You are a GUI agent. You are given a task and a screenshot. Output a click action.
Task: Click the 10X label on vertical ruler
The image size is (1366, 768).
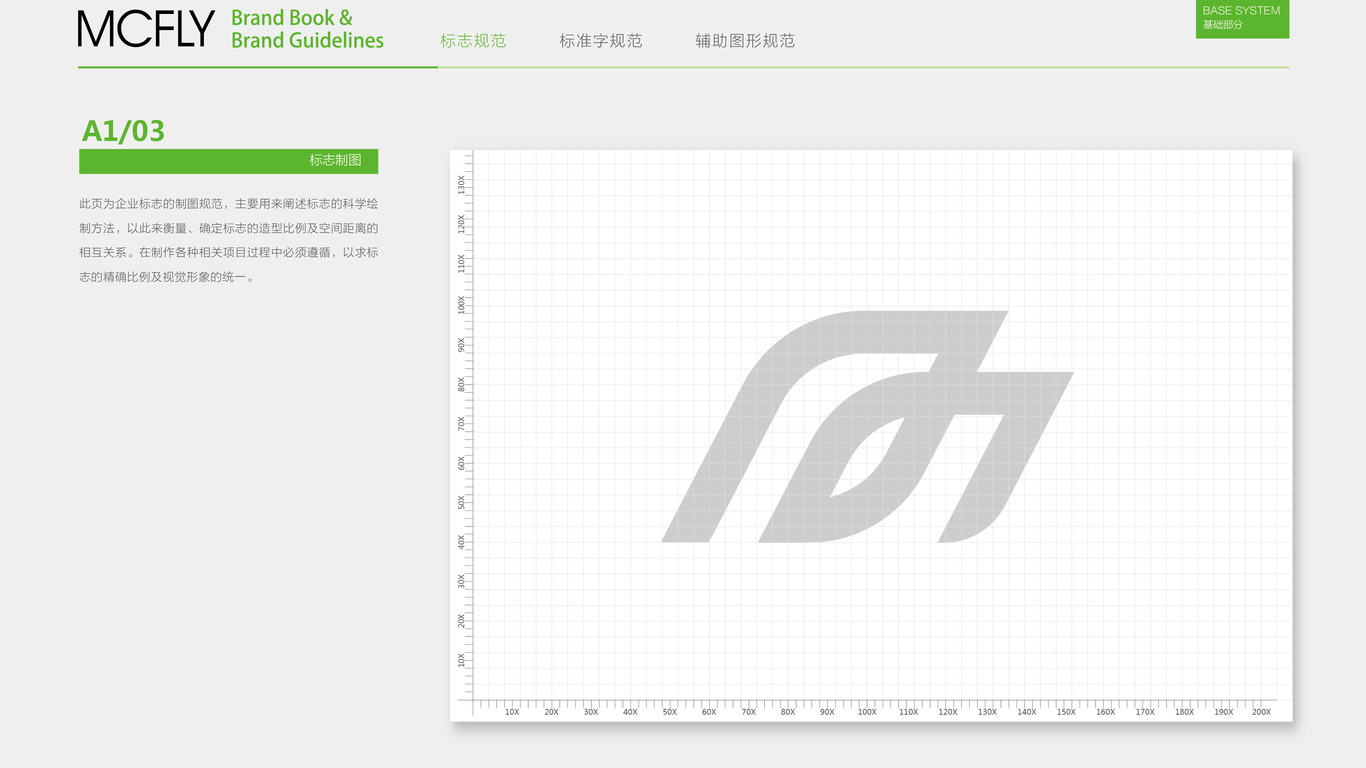[x=461, y=660]
